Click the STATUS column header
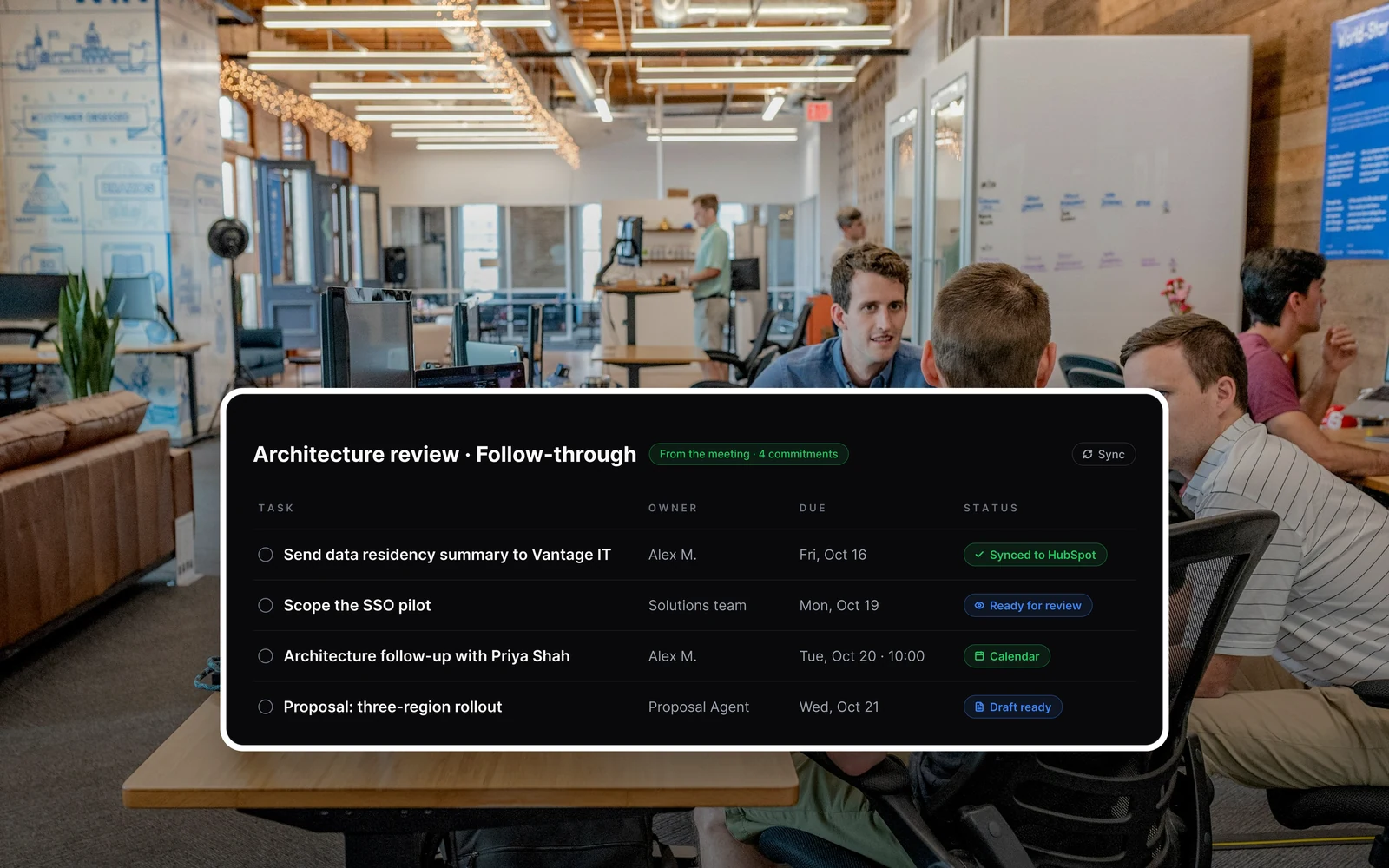Screen dimensions: 1389x868 (991, 508)
